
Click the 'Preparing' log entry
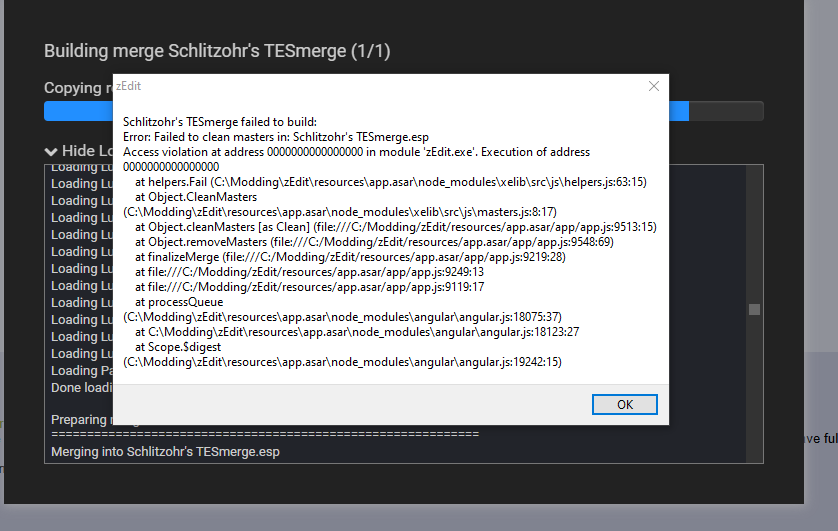click(x=82, y=420)
